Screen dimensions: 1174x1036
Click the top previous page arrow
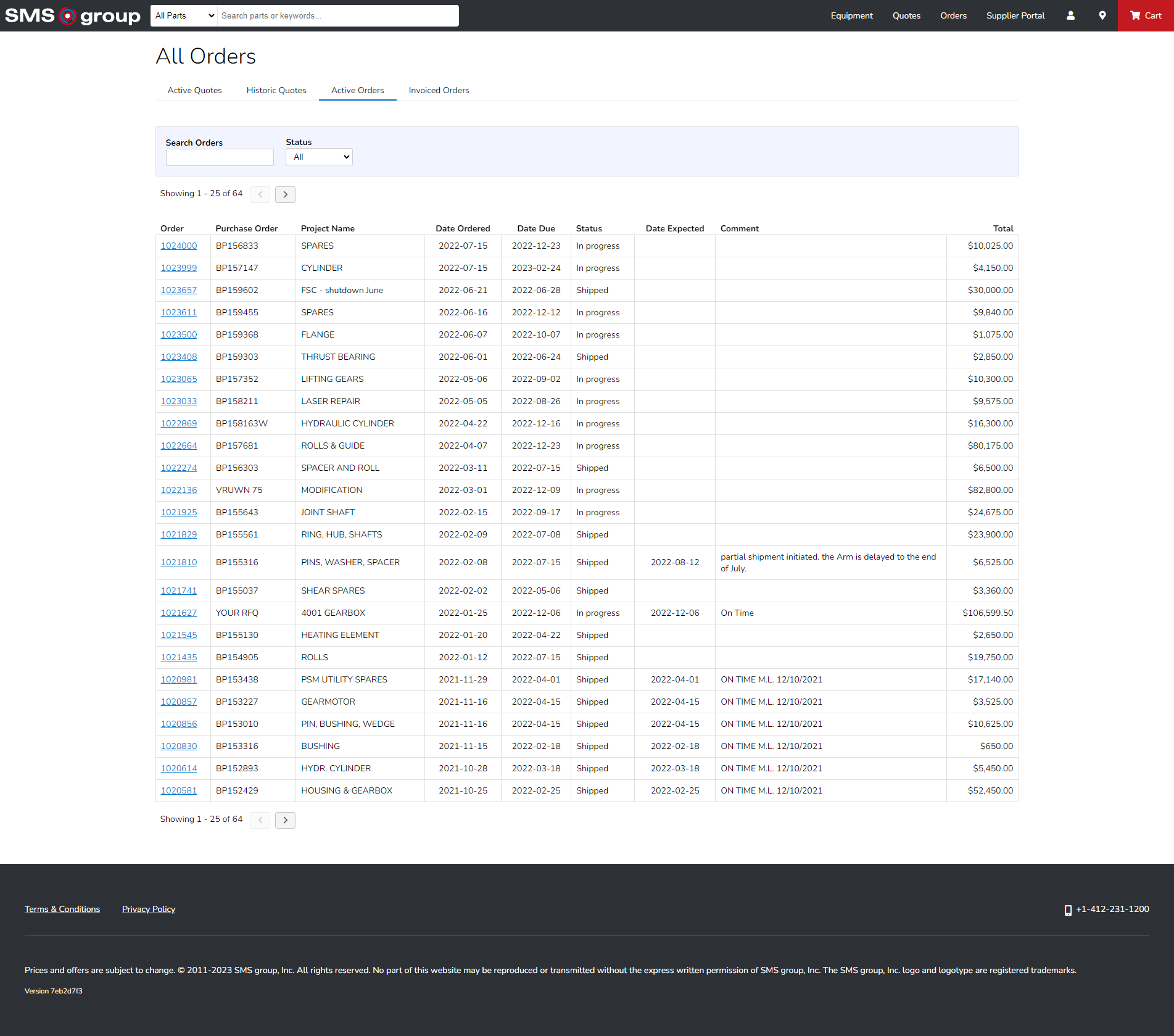[260, 194]
